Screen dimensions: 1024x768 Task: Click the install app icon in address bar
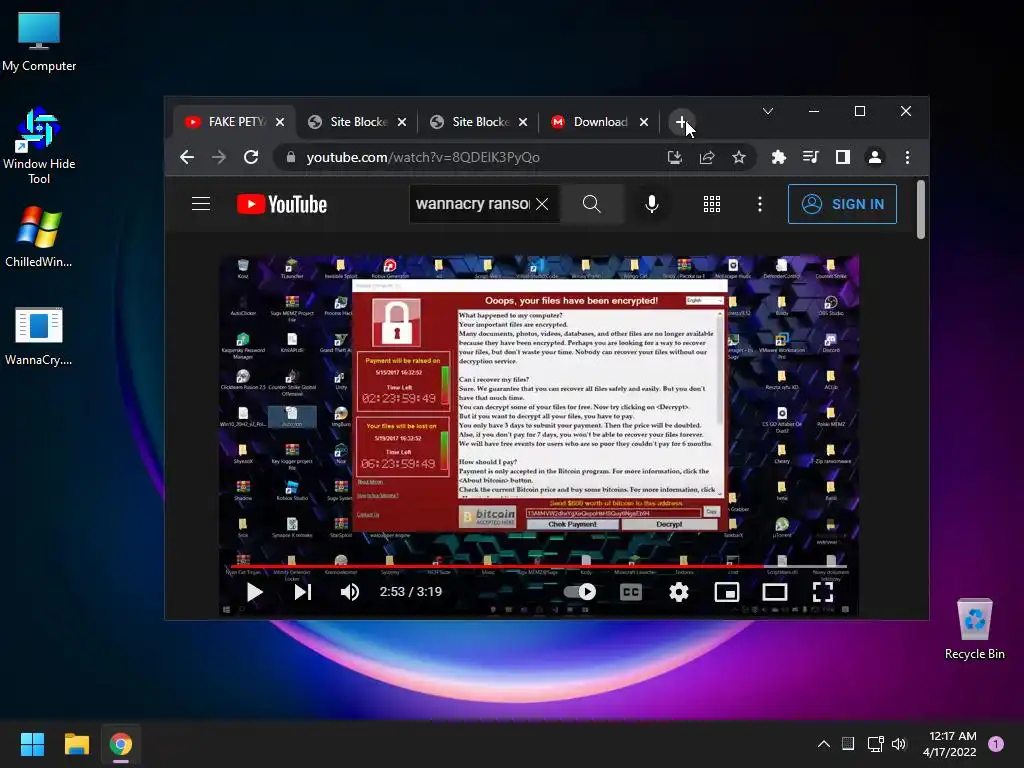[675, 157]
